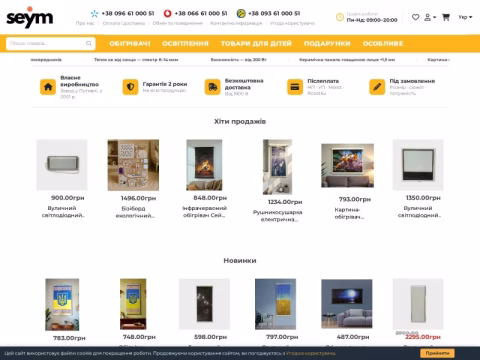Image resolution: width=480 pixels, height=360 pixels.
Task: Click the Власне виробництво feature text
Action: tap(79, 81)
